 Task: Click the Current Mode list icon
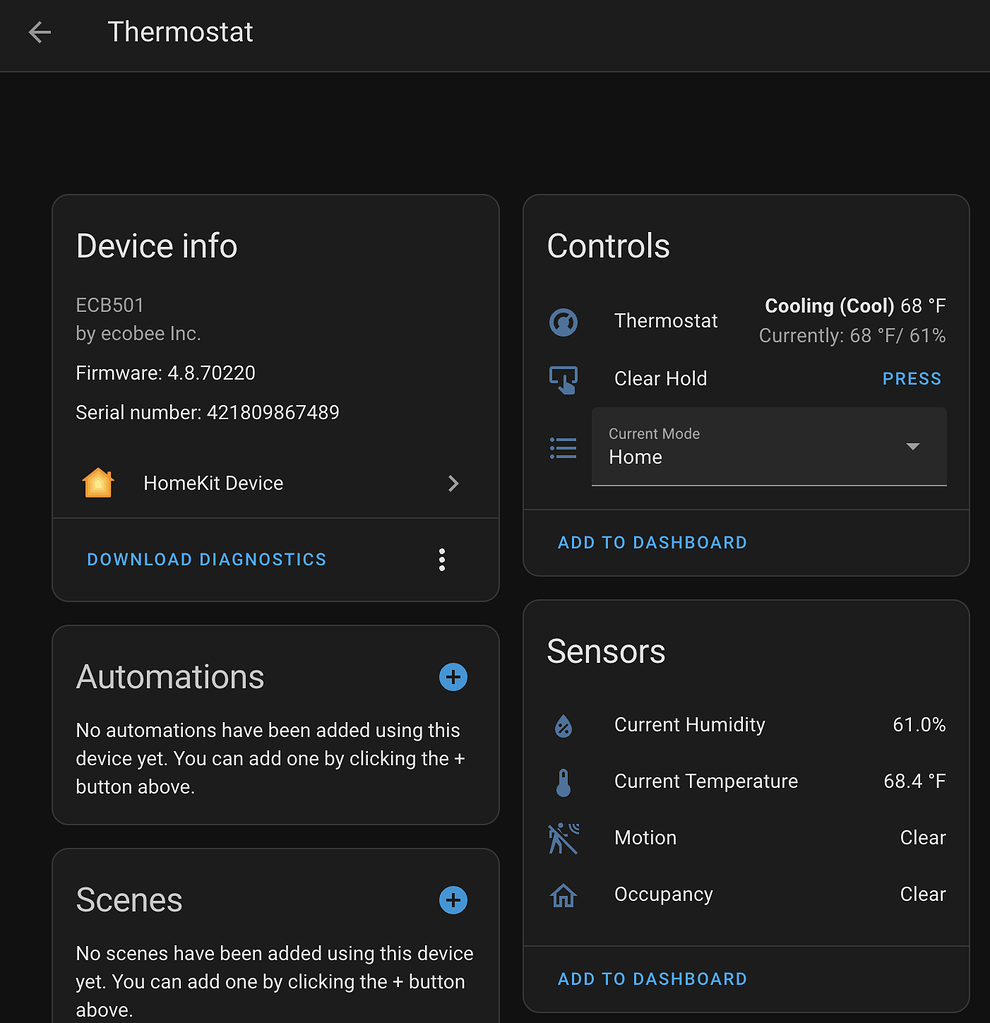[x=563, y=448]
